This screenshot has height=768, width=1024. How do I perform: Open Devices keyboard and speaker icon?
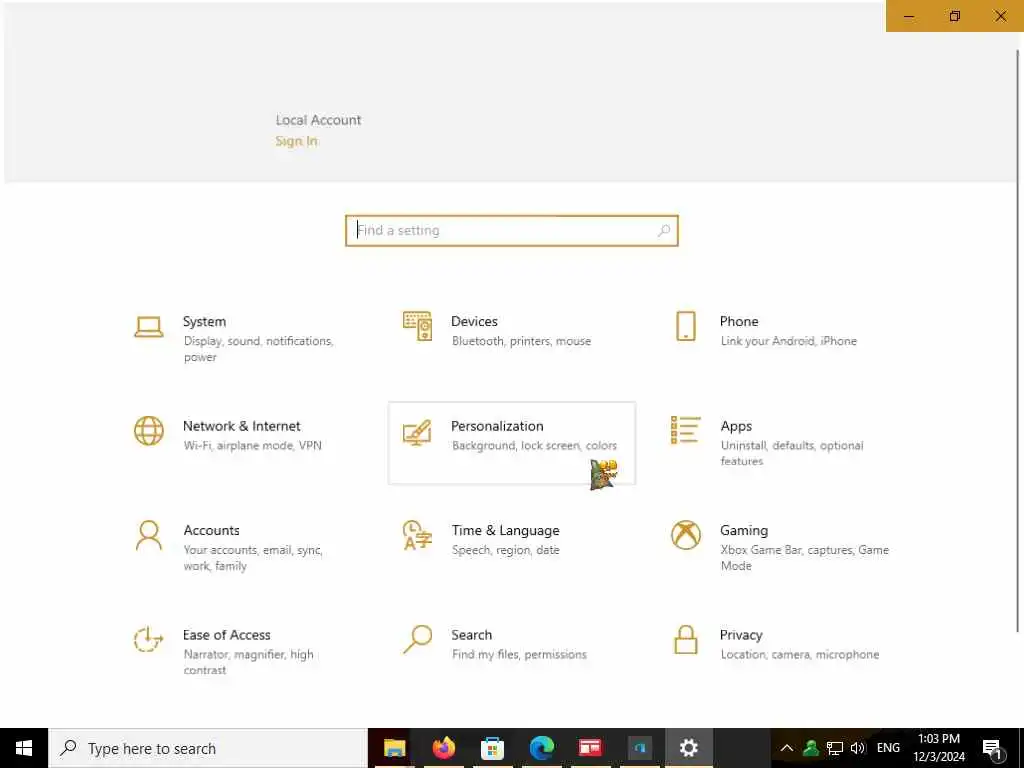[x=417, y=326]
